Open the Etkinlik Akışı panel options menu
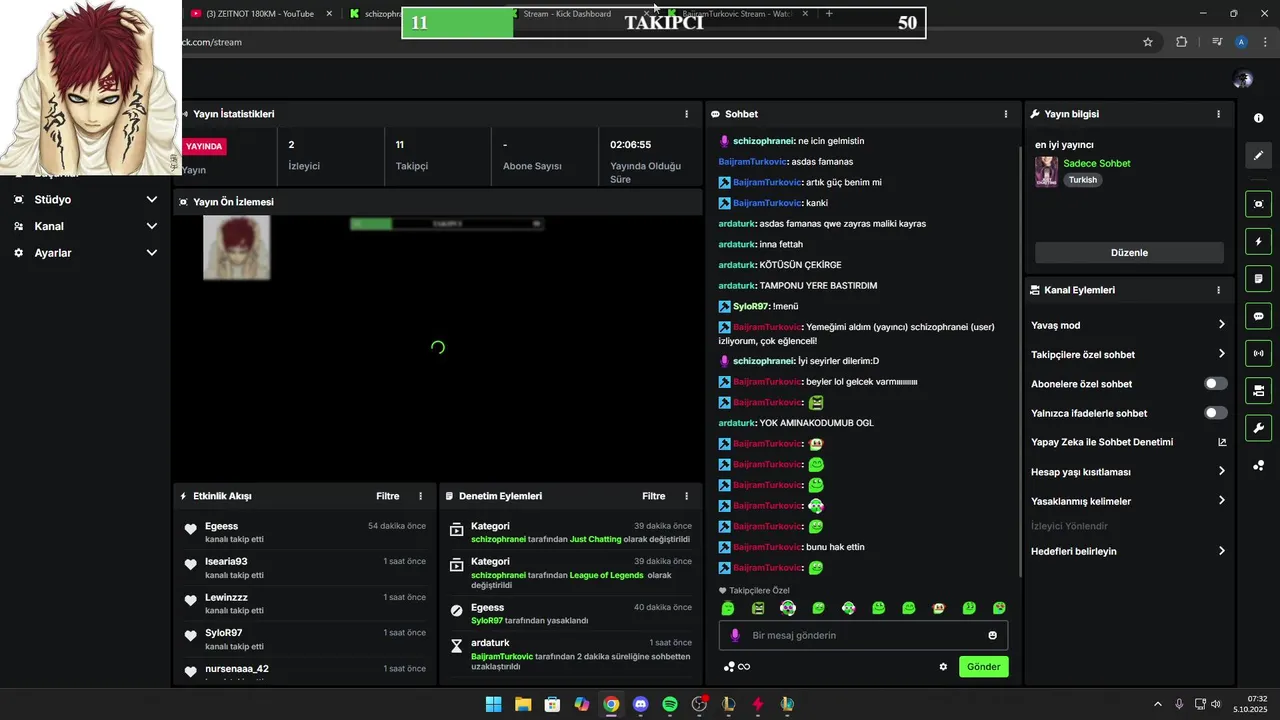 [x=420, y=496]
